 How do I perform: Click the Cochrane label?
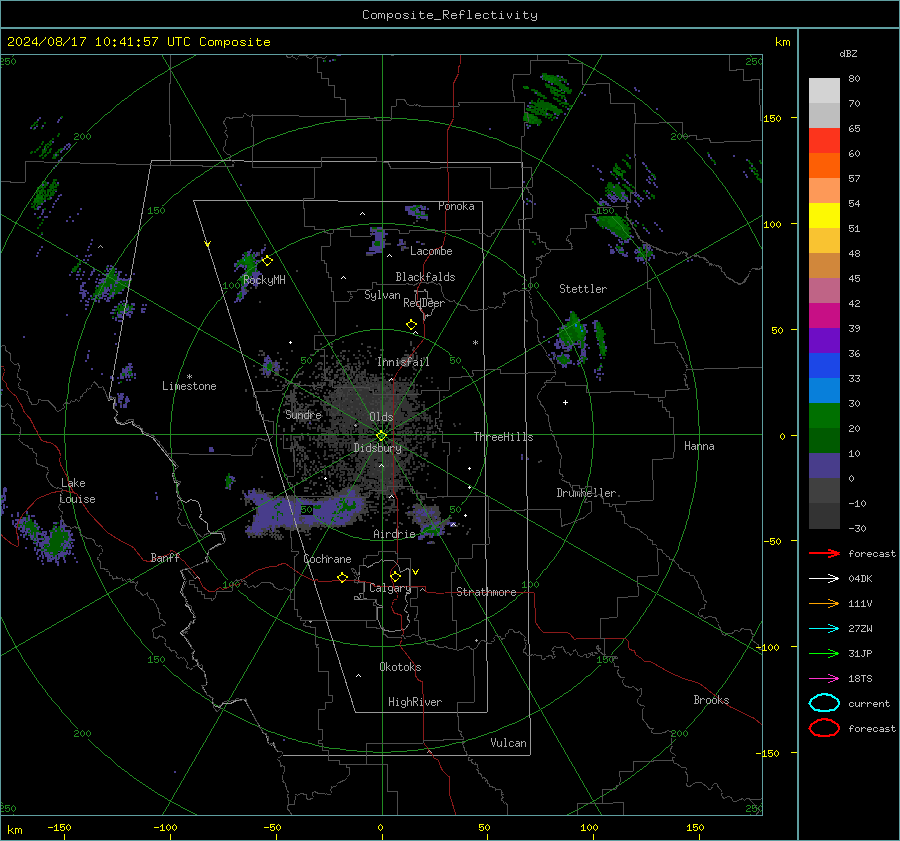coord(327,559)
